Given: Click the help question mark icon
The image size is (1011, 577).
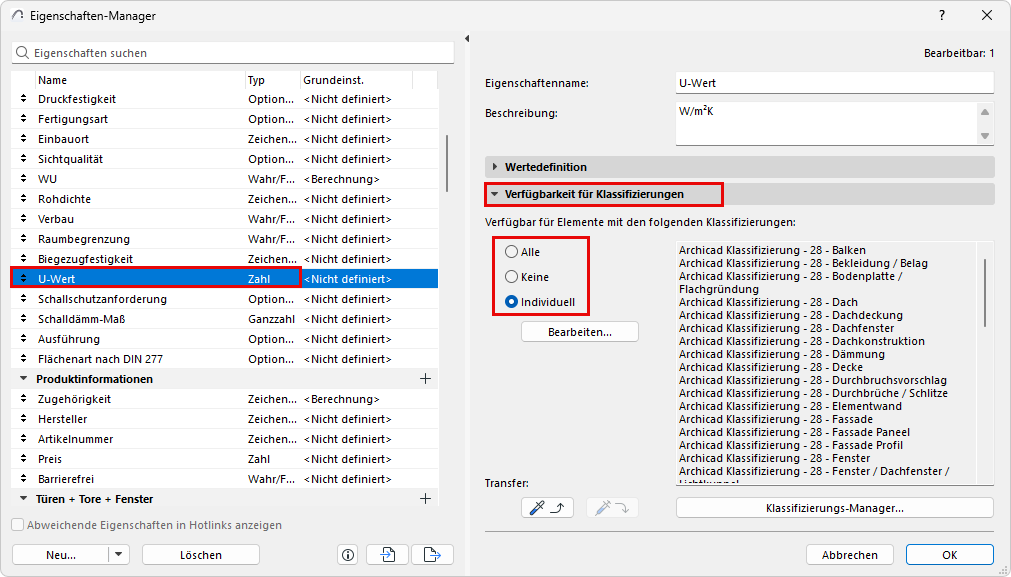Looking at the screenshot, I should point(942,15).
